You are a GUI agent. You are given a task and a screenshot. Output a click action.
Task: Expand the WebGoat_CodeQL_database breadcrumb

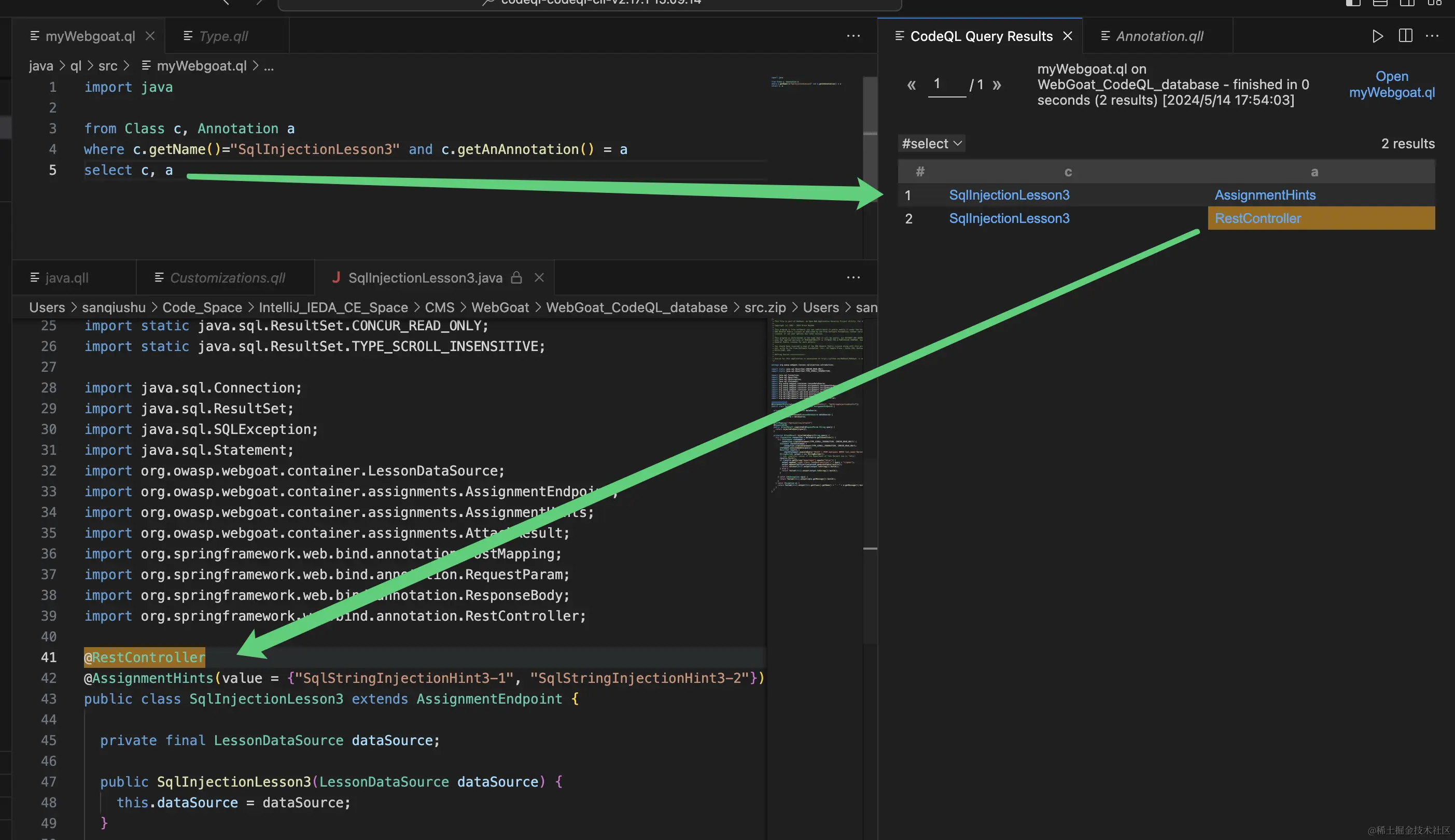[636, 307]
